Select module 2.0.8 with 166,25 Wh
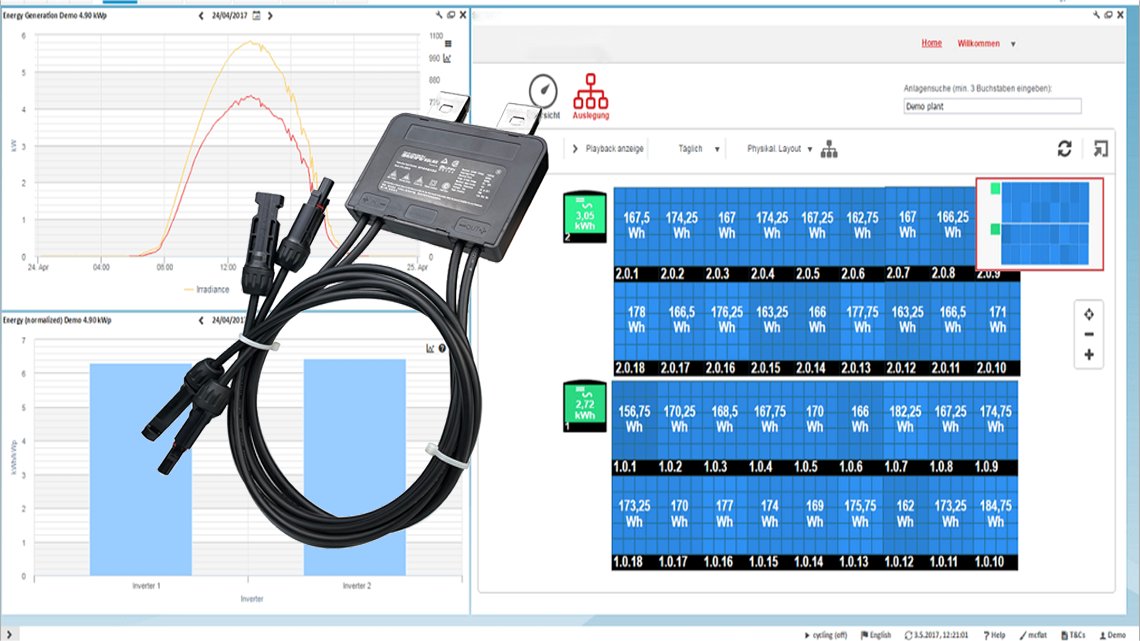The image size is (1140, 641). coord(952,234)
